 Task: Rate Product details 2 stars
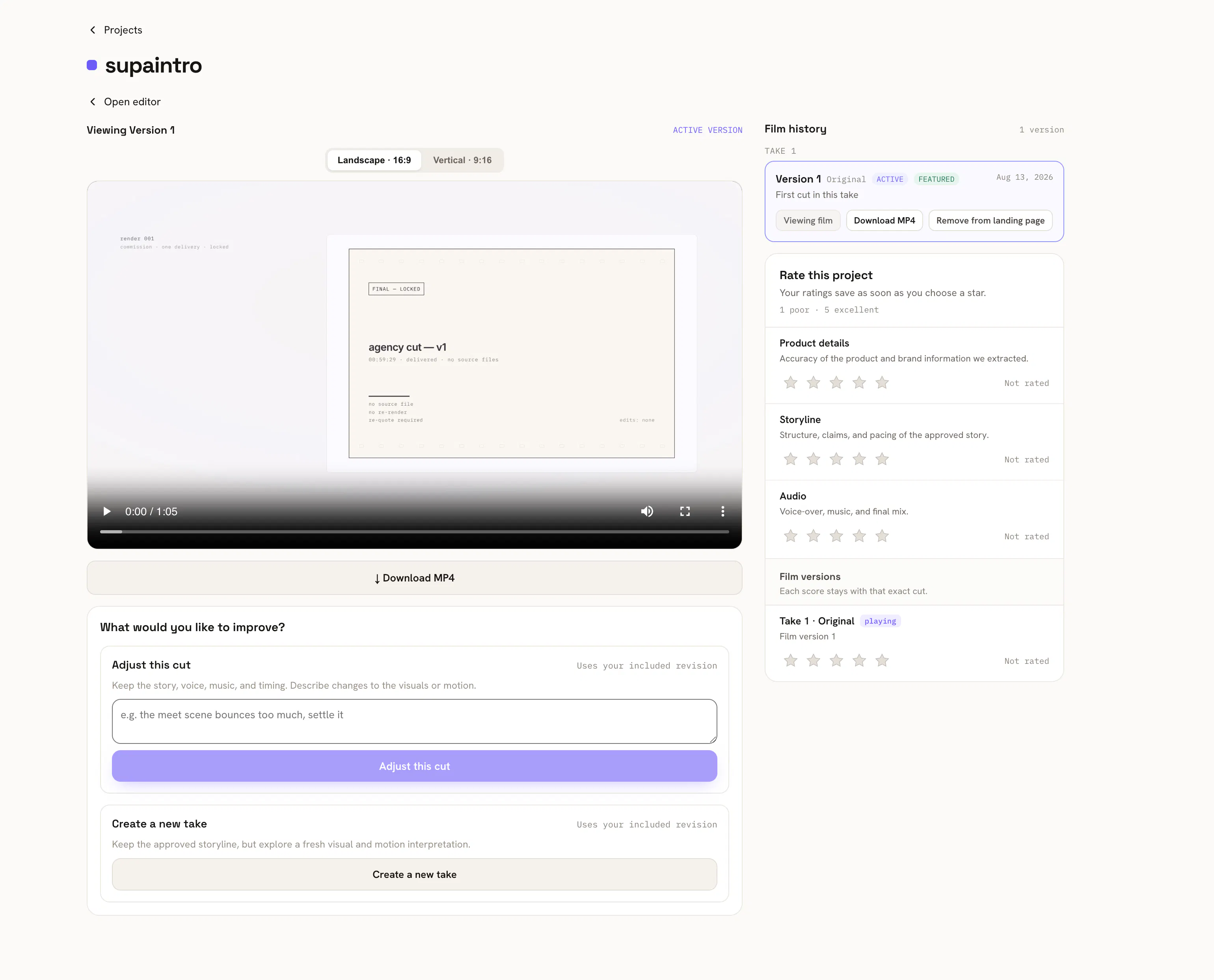813,383
